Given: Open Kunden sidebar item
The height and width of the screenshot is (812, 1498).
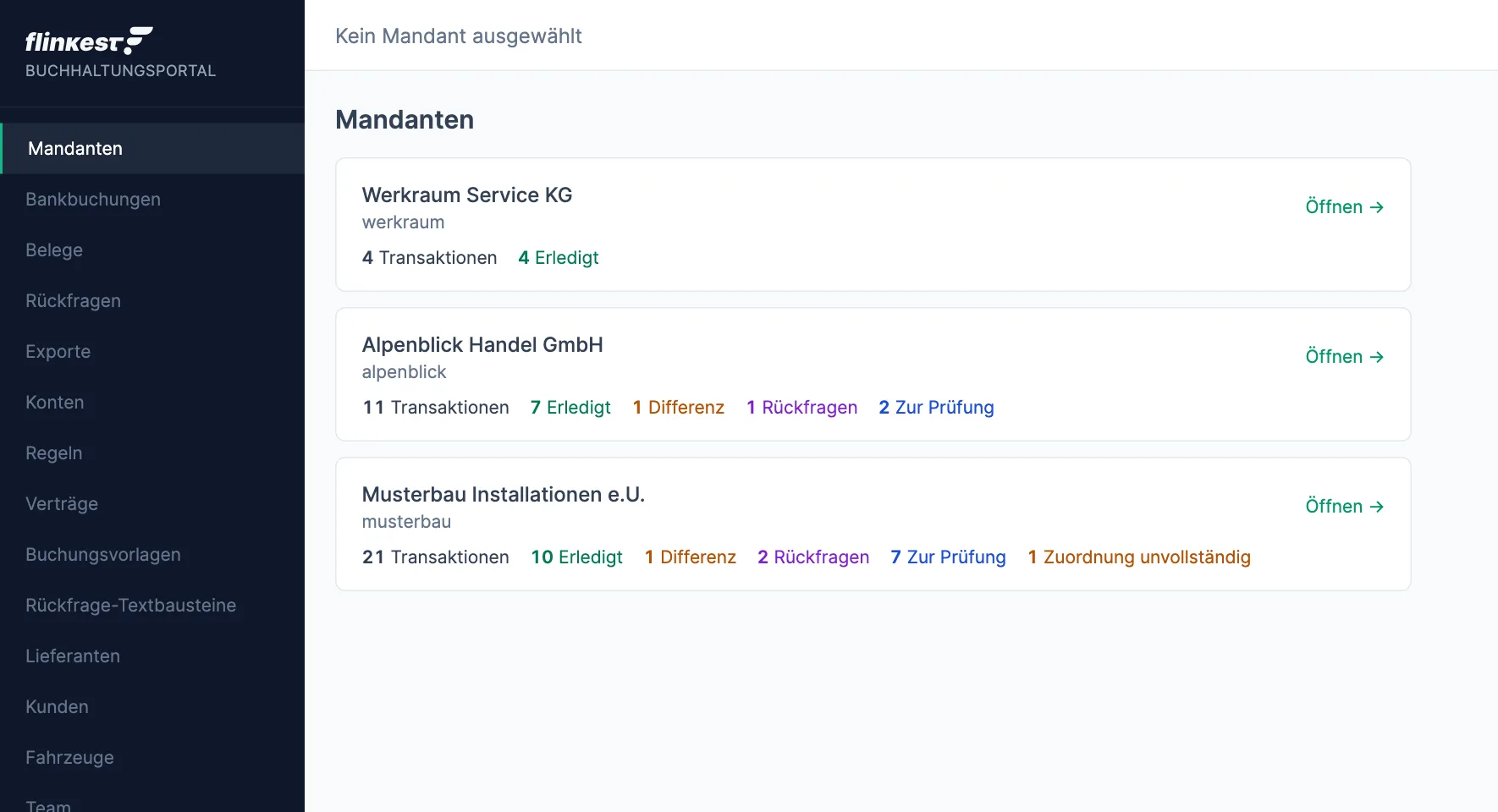Looking at the screenshot, I should click(x=152, y=707).
